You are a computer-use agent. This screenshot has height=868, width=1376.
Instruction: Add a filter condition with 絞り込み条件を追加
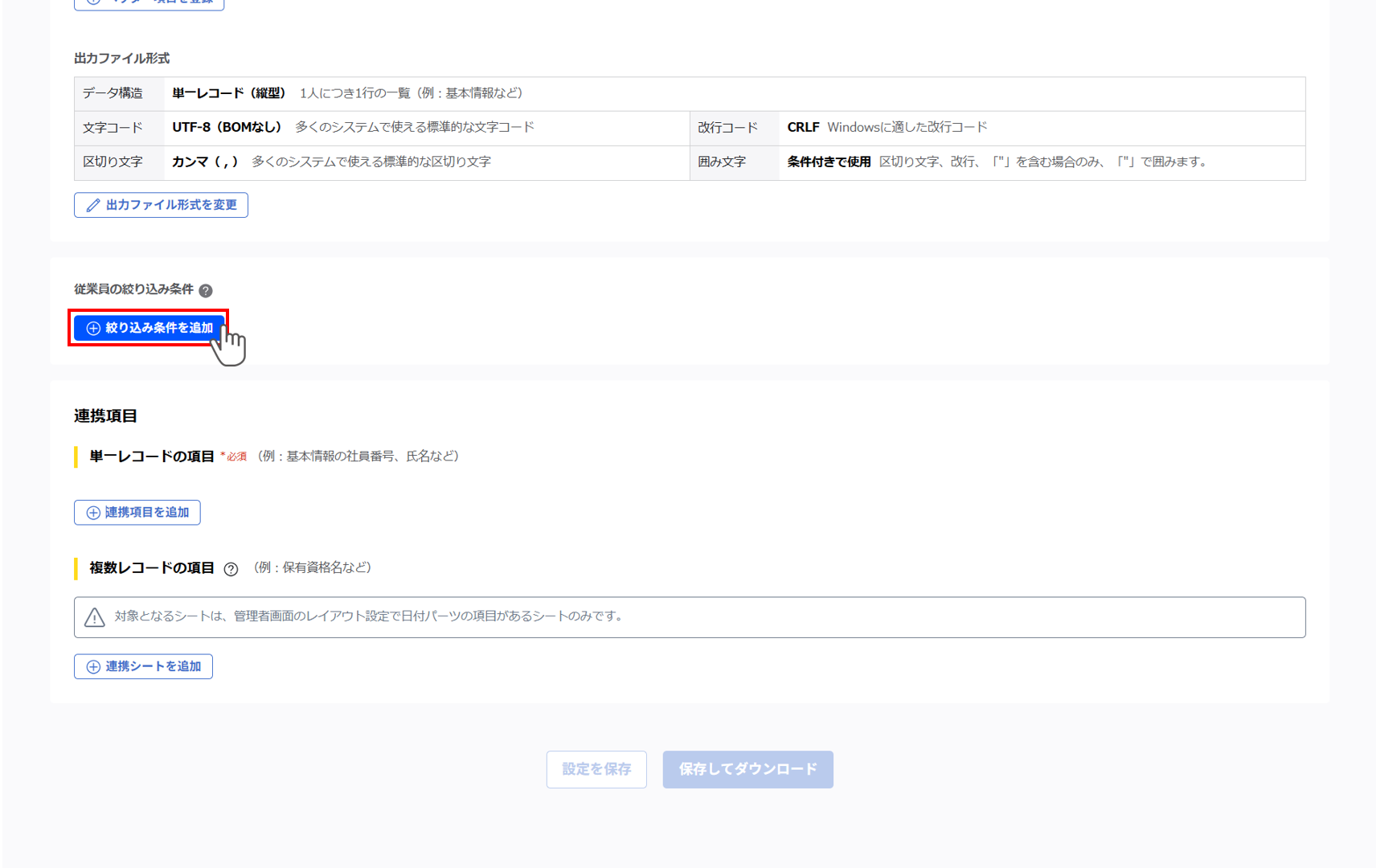pos(149,327)
